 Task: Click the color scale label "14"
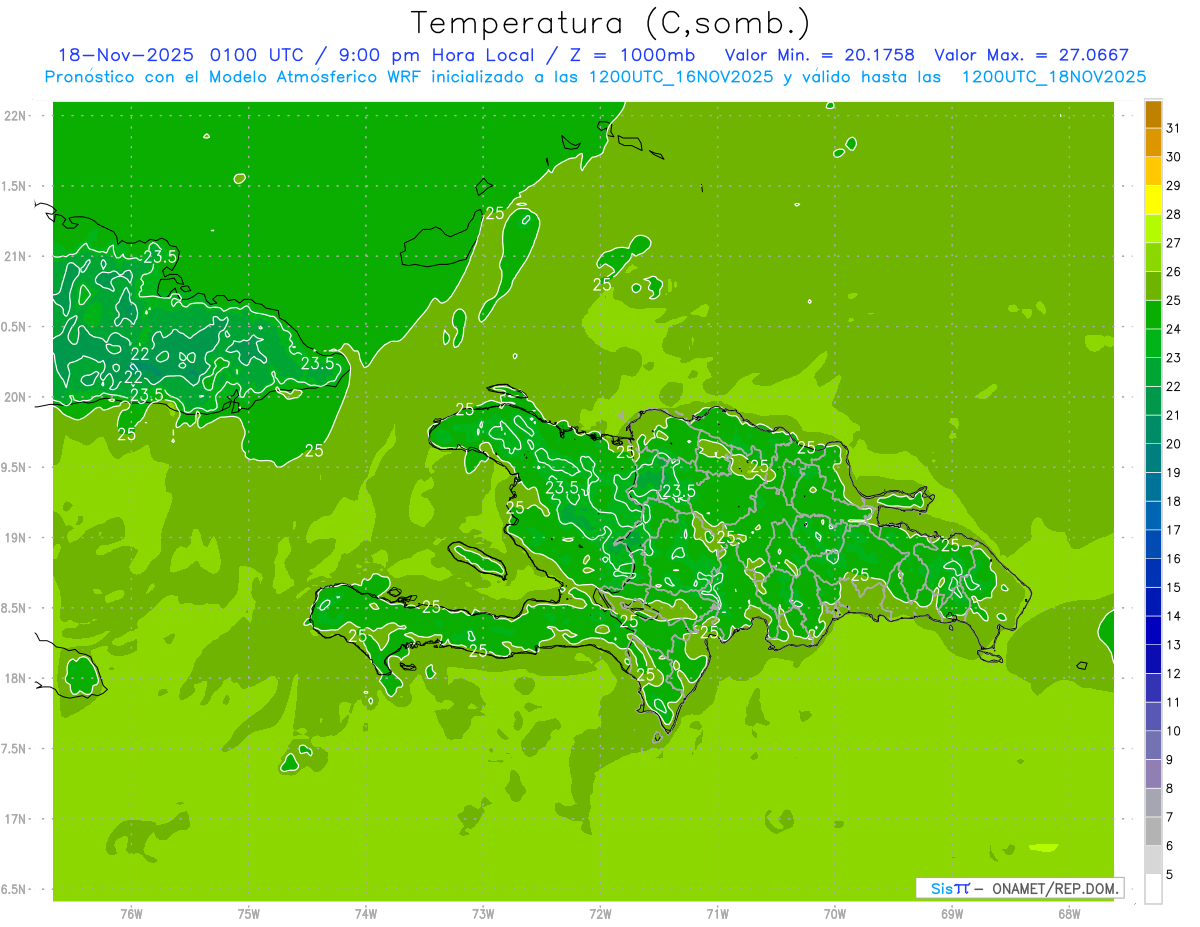click(x=1173, y=616)
